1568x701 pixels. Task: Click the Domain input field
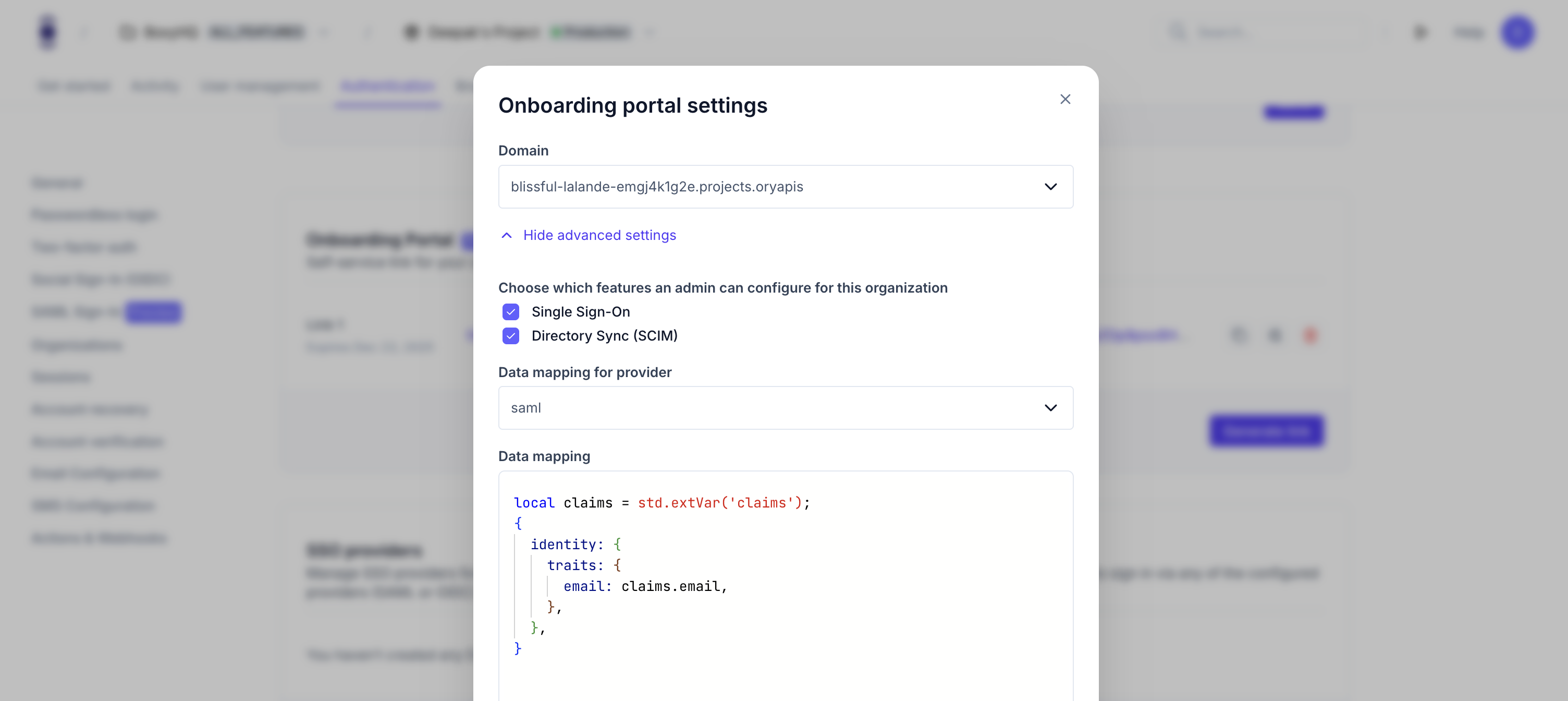tap(730, 187)
